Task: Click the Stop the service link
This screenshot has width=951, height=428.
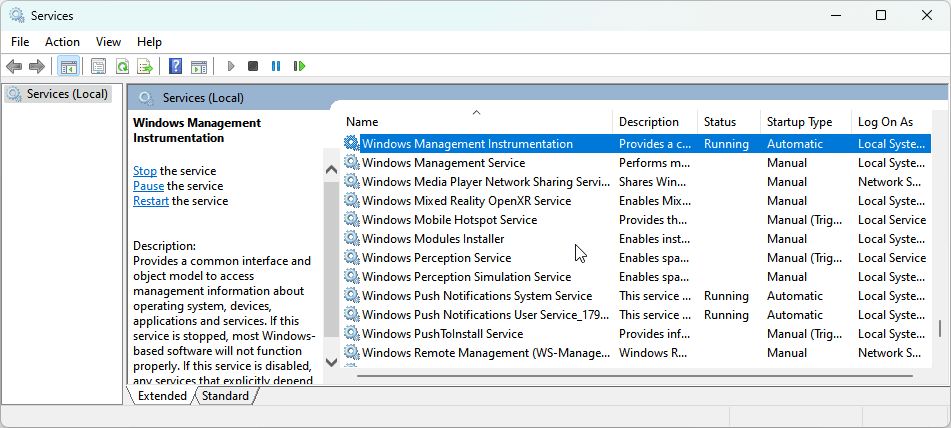Action: tap(145, 171)
